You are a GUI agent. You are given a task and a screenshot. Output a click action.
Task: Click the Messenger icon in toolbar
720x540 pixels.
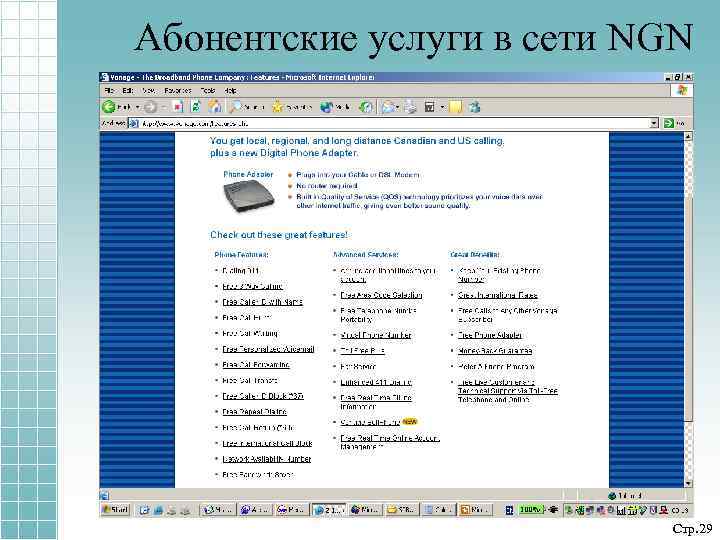click(474, 107)
